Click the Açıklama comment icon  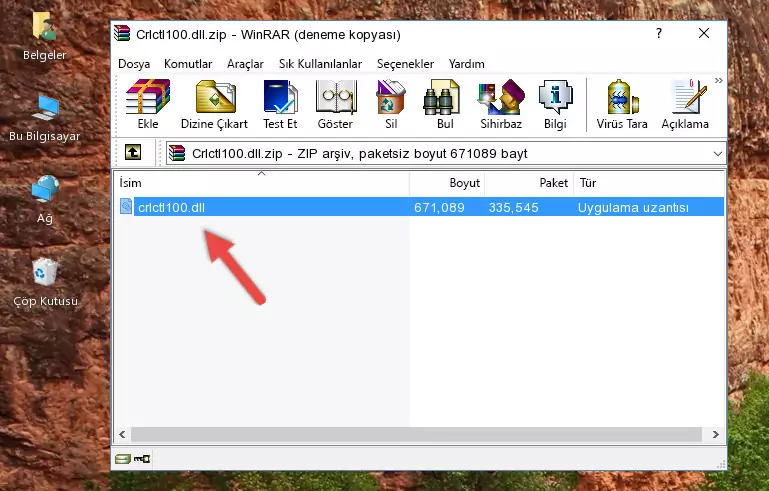[x=689, y=97]
